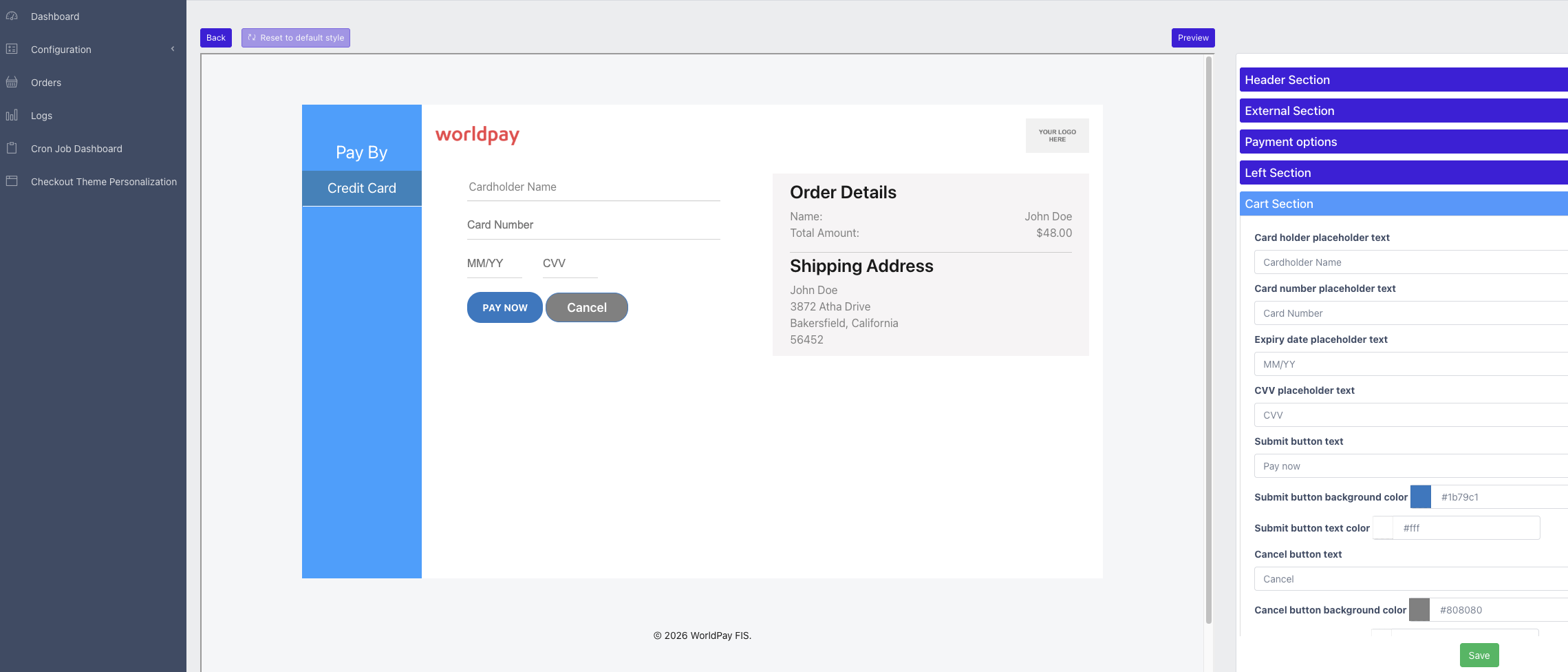Screen dimensions: 1568x672
Task: Click the Checkout Theme Personalization window icon
Action: [x=12, y=181]
